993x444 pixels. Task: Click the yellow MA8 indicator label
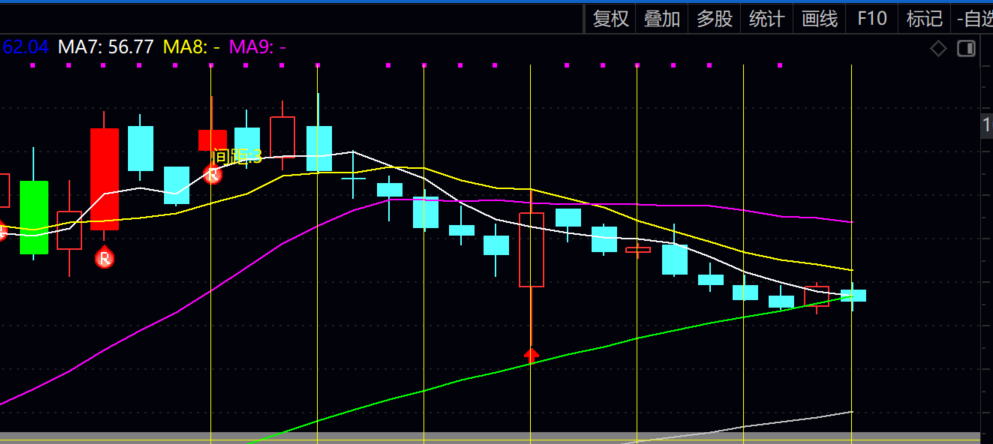point(191,46)
